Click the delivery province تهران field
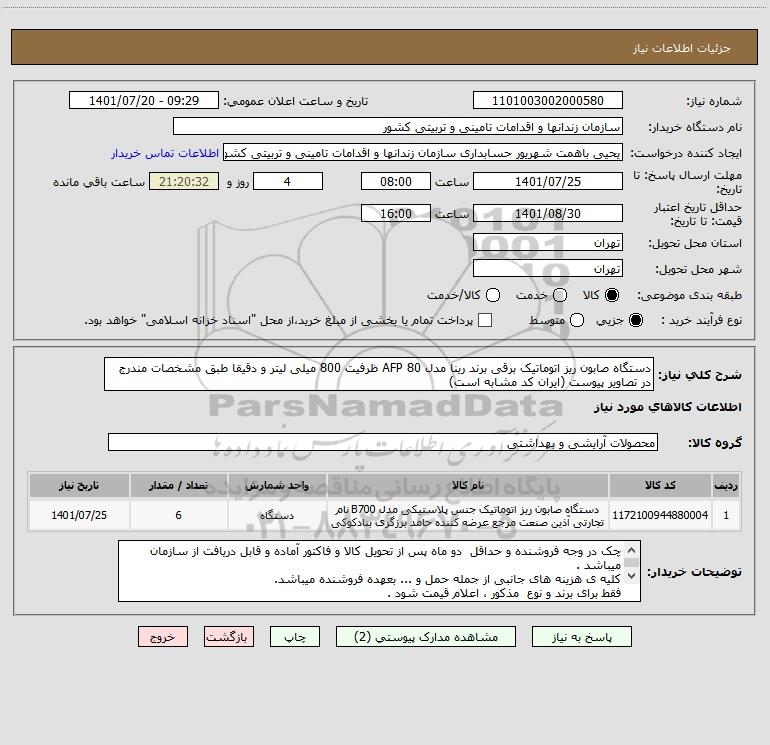This screenshot has width=770, height=745. [x=548, y=243]
